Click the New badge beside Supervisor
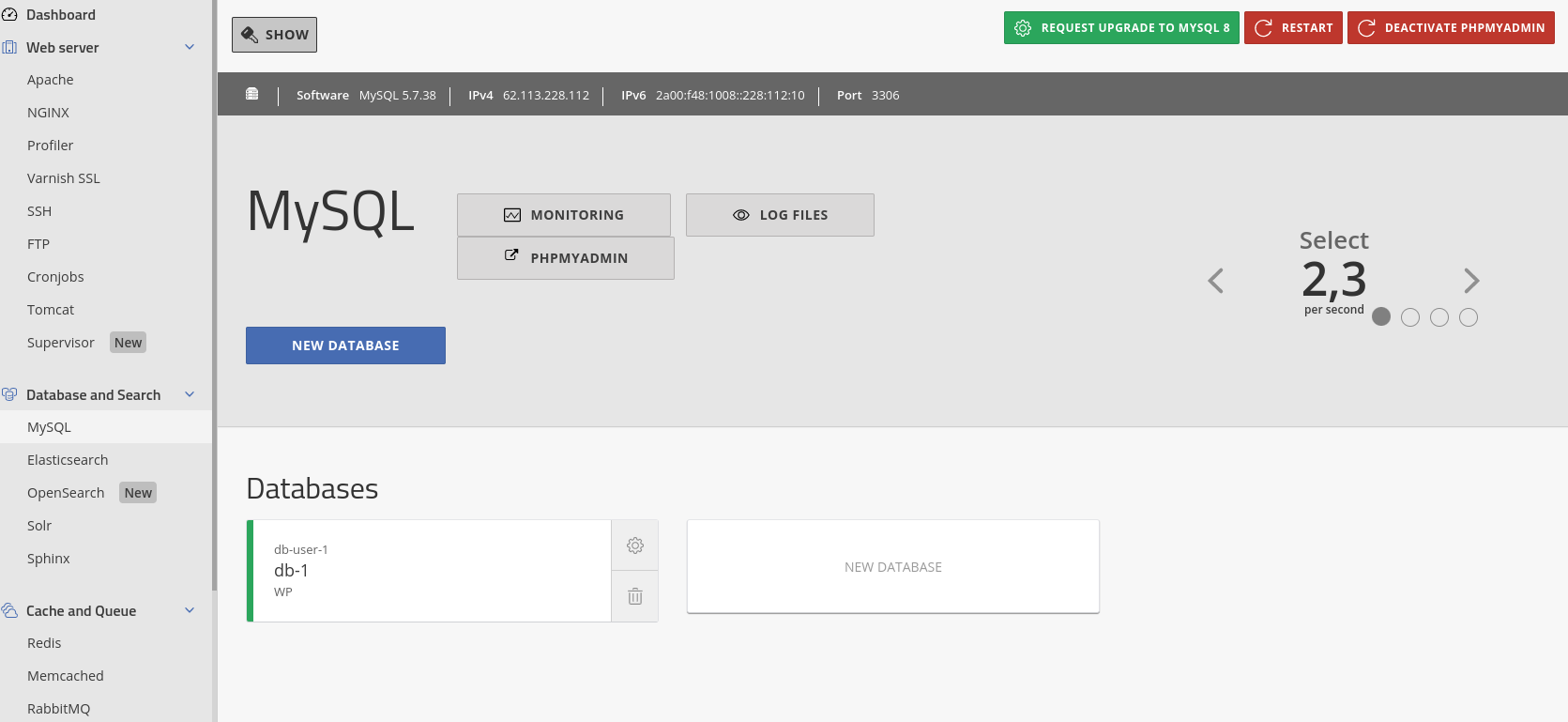The width and height of the screenshot is (1568, 722). [x=129, y=343]
